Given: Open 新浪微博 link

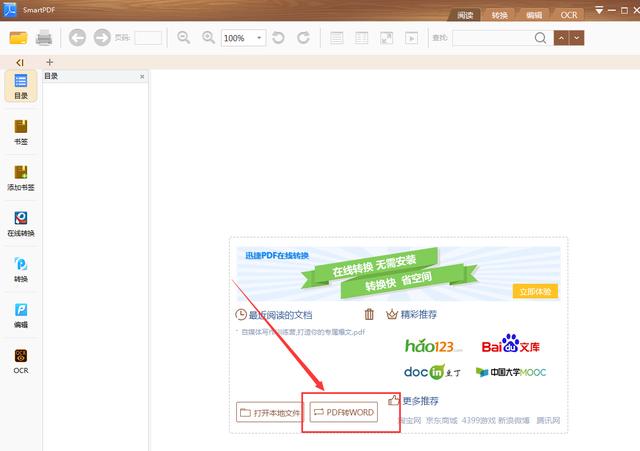Looking at the screenshot, I should pos(514,420).
